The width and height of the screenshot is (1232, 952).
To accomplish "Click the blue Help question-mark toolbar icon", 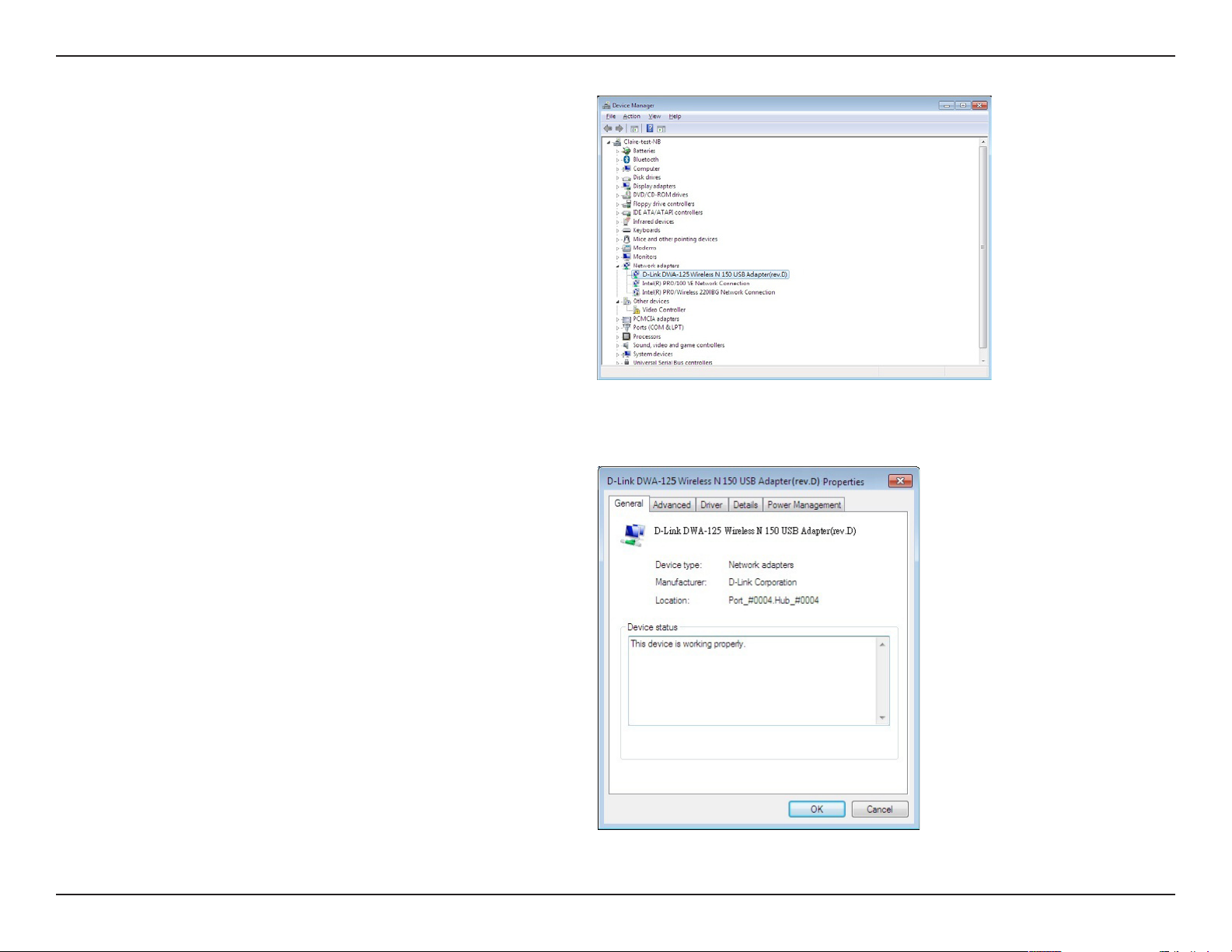I will (x=650, y=128).
